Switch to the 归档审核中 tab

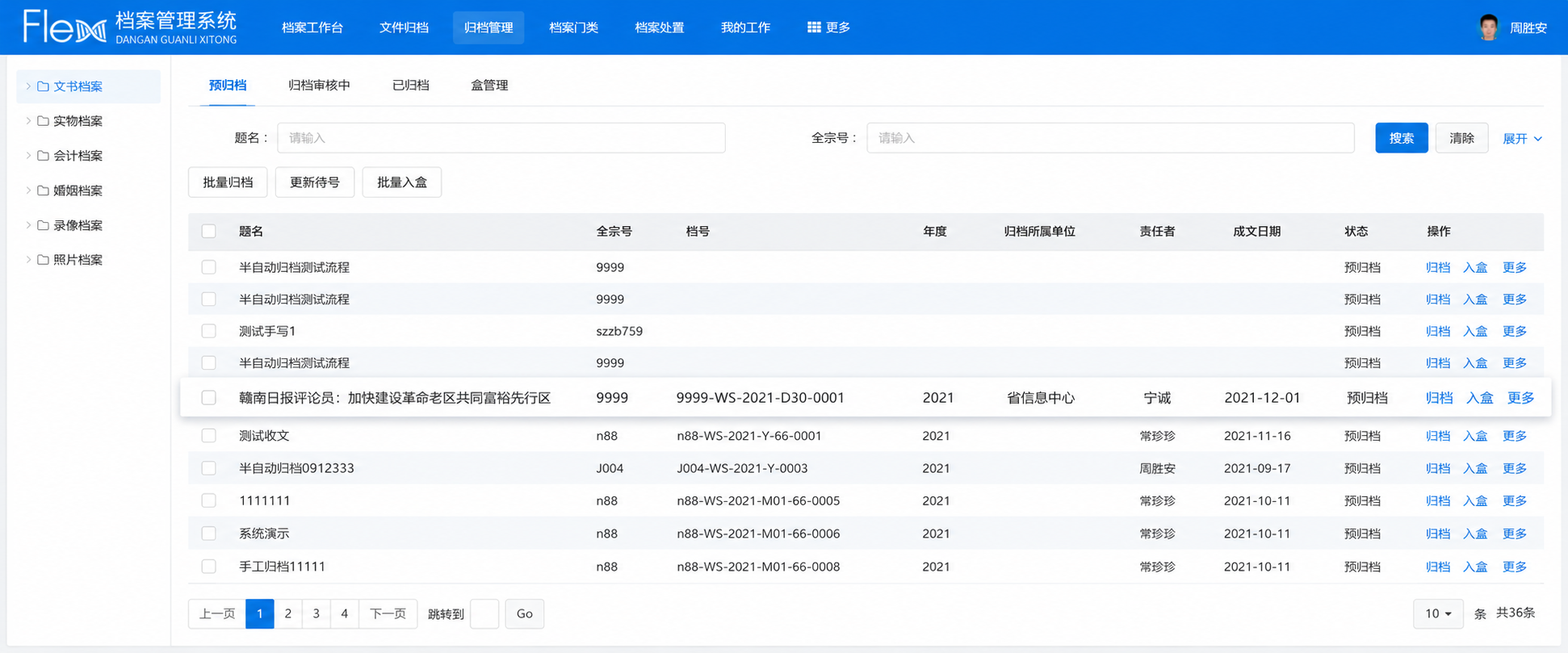pyautogui.click(x=319, y=86)
